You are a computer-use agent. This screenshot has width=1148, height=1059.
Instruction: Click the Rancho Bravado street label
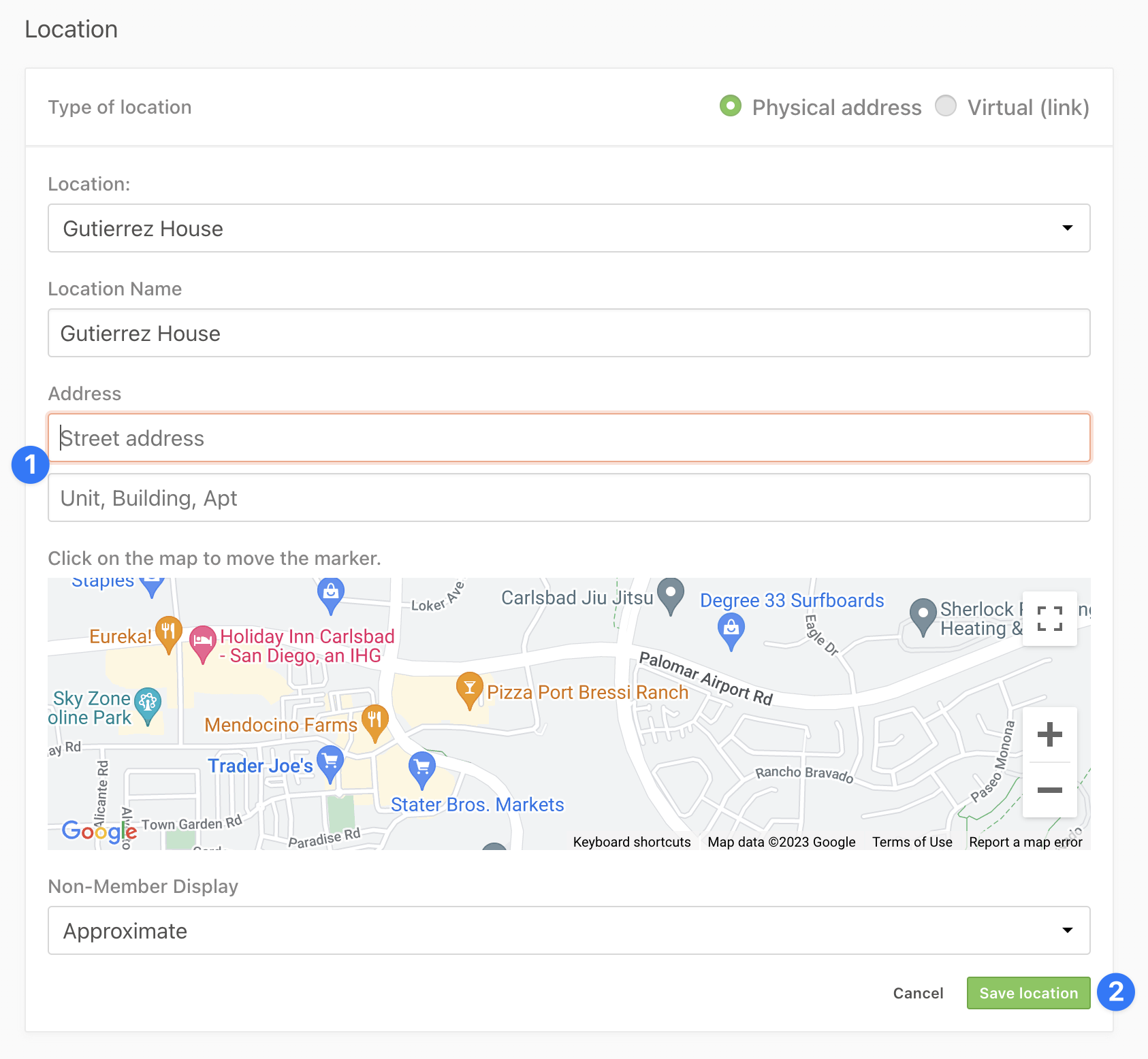tap(804, 774)
